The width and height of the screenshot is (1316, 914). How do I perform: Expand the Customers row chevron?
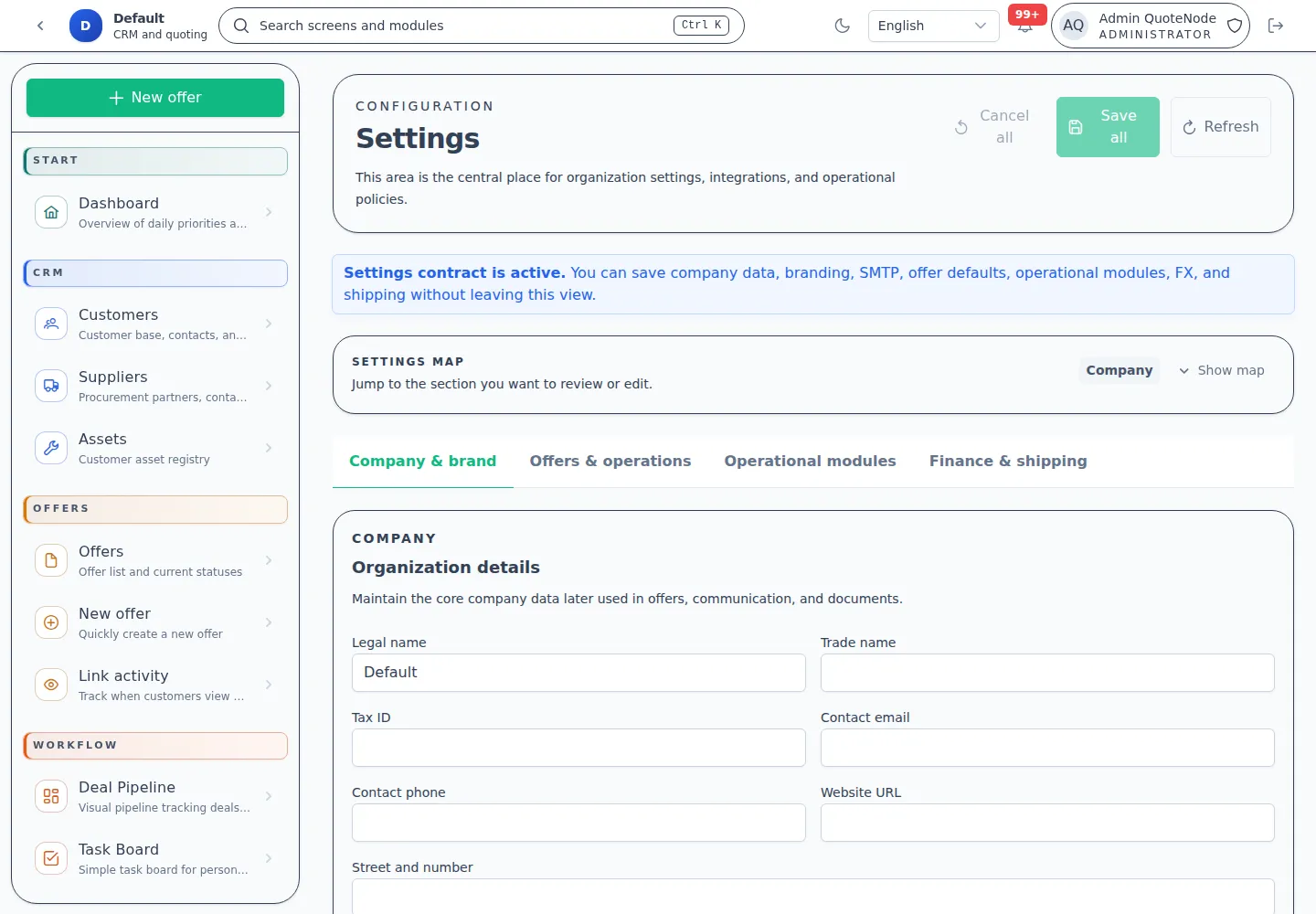pyautogui.click(x=269, y=324)
